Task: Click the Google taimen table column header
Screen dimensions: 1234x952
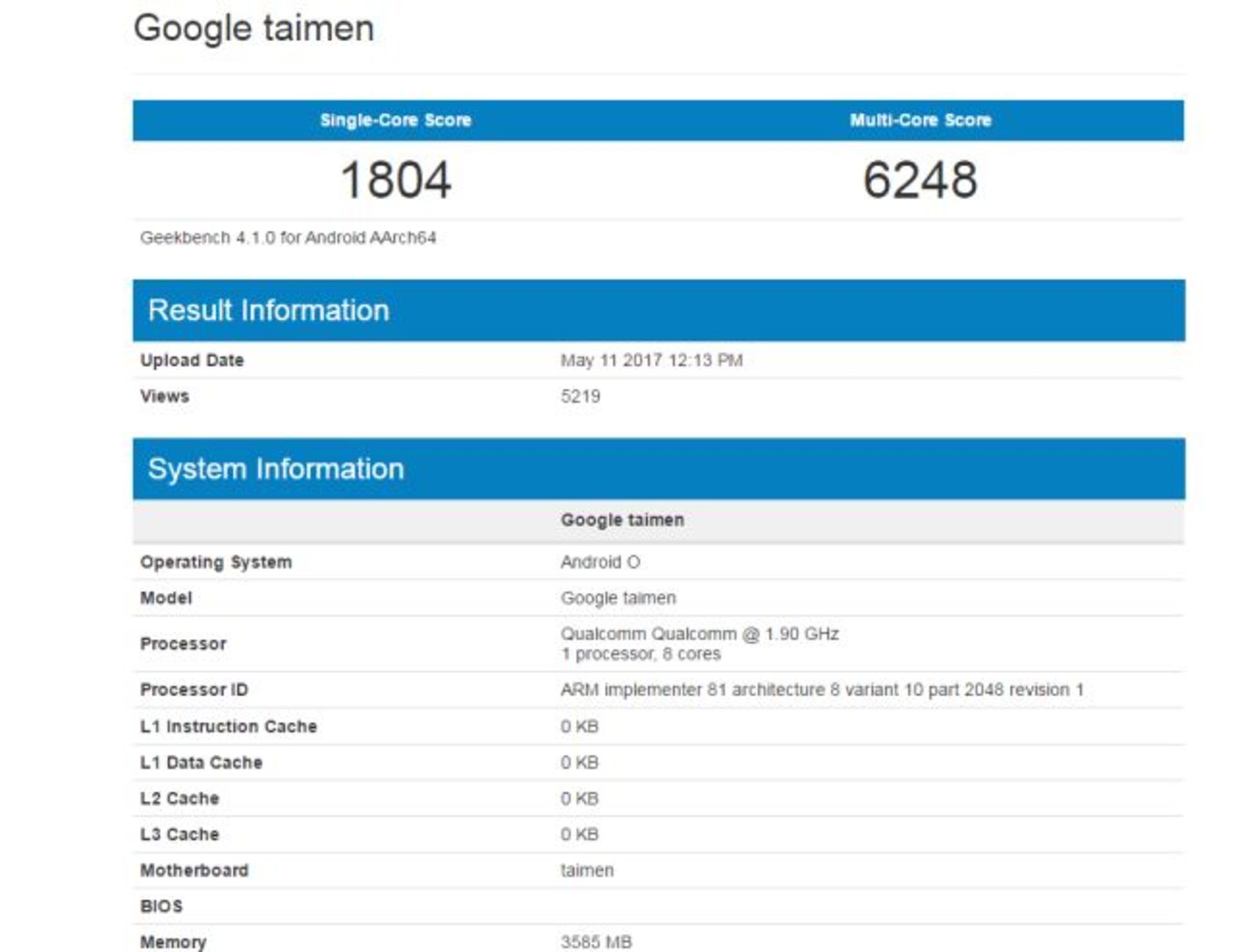Action: pos(622,520)
